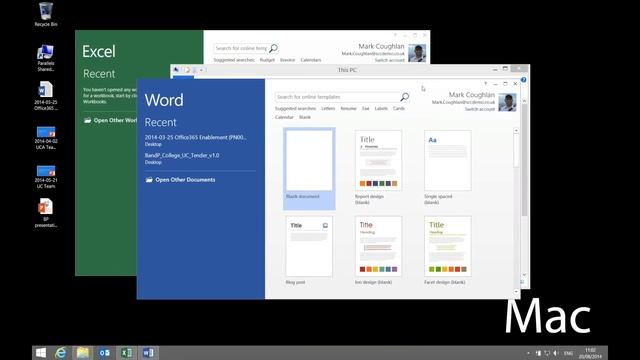Select the 2014-04-02 UCA desktop icon
This screenshot has height=360, width=640.
click(46, 138)
